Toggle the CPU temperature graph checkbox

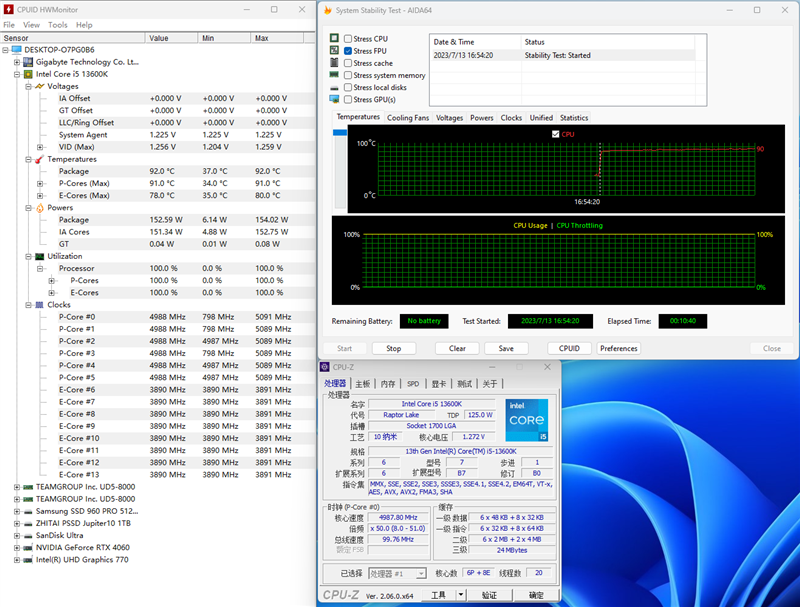tap(556, 134)
